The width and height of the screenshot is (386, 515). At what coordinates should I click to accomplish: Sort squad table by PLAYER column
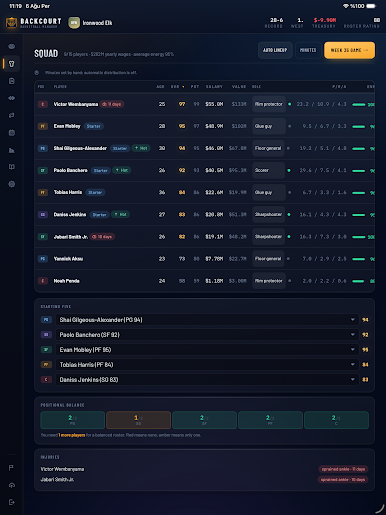[60, 87]
